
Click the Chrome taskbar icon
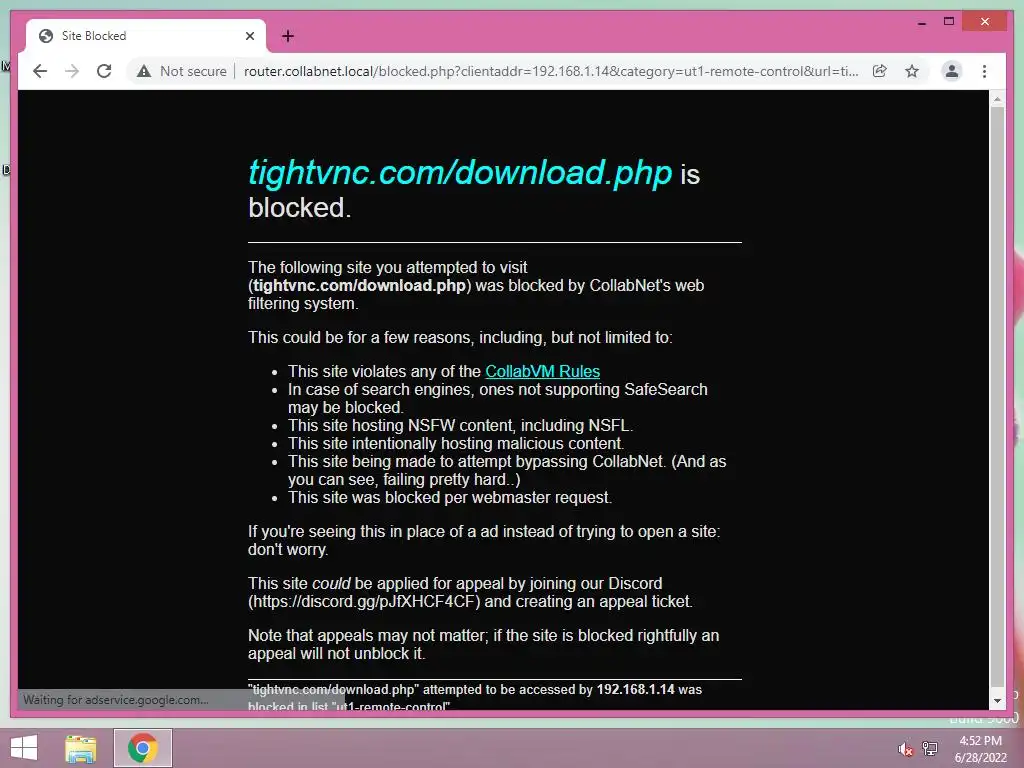[x=143, y=748]
